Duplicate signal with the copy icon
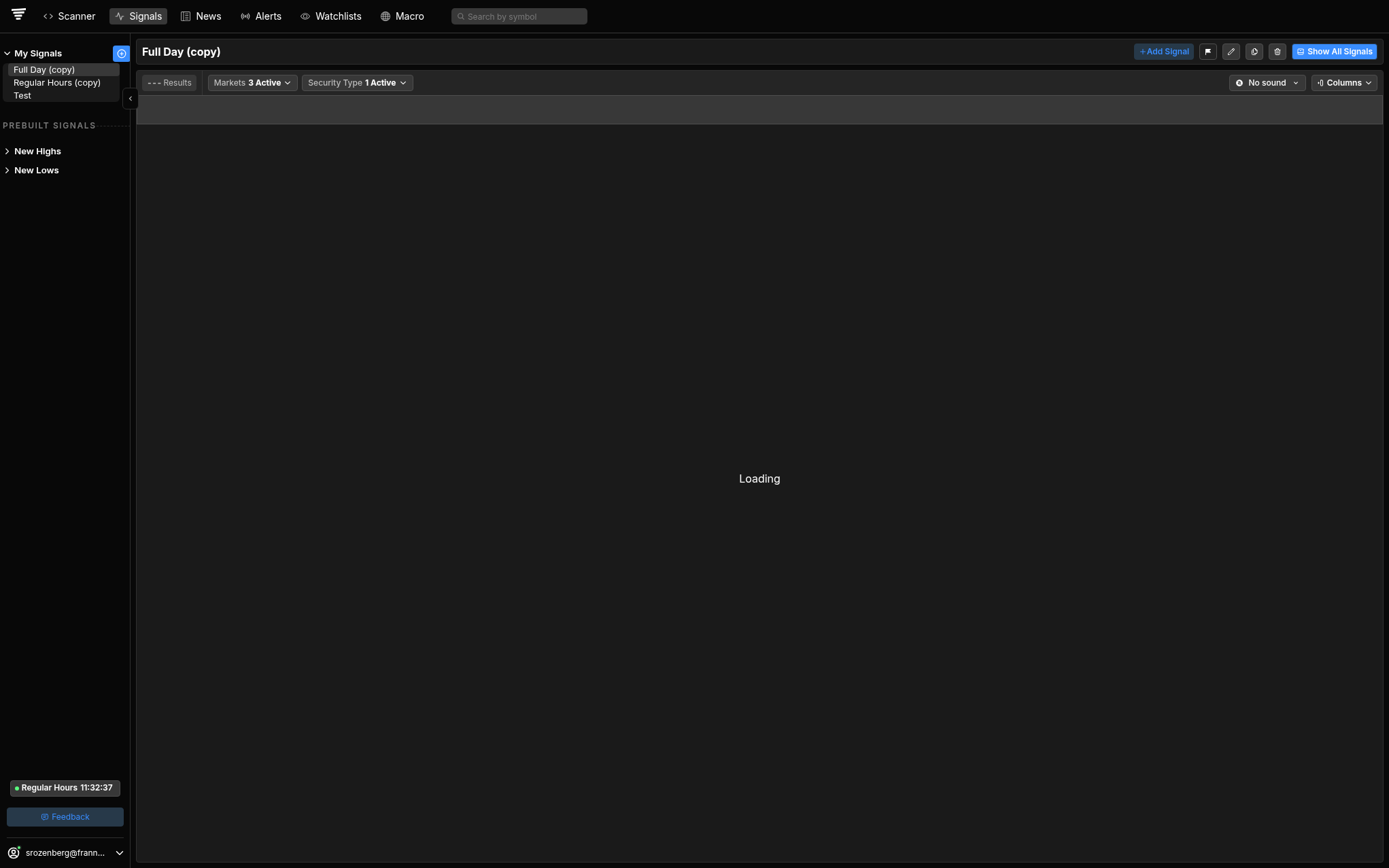Screen dimensions: 1389x868 [x=1254, y=52]
